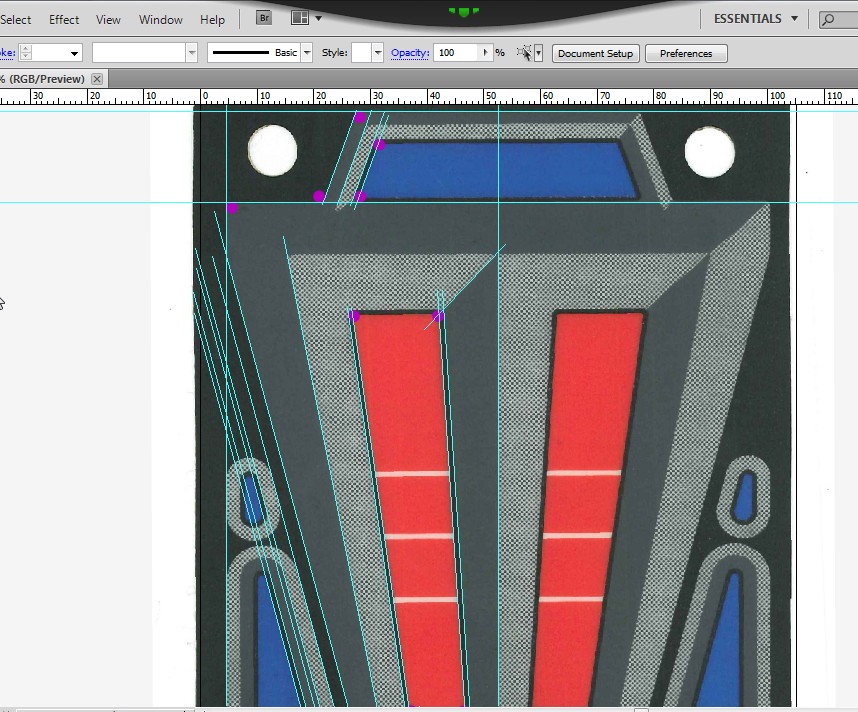Click the magnifier icon in search box
Screen dimensions: 858x712
pyautogui.click(x=829, y=19)
